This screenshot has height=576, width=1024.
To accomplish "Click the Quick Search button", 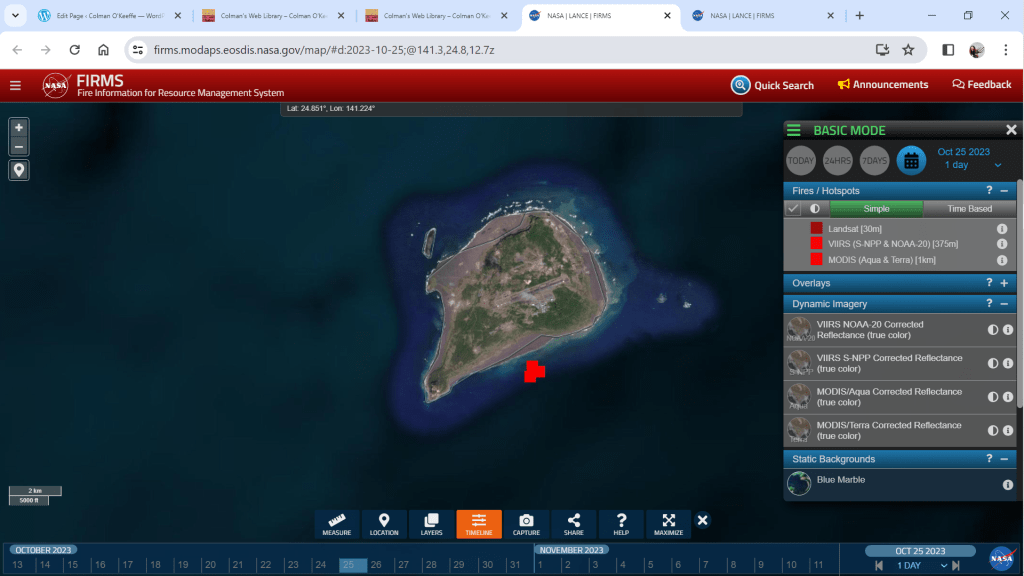I will coord(772,85).
